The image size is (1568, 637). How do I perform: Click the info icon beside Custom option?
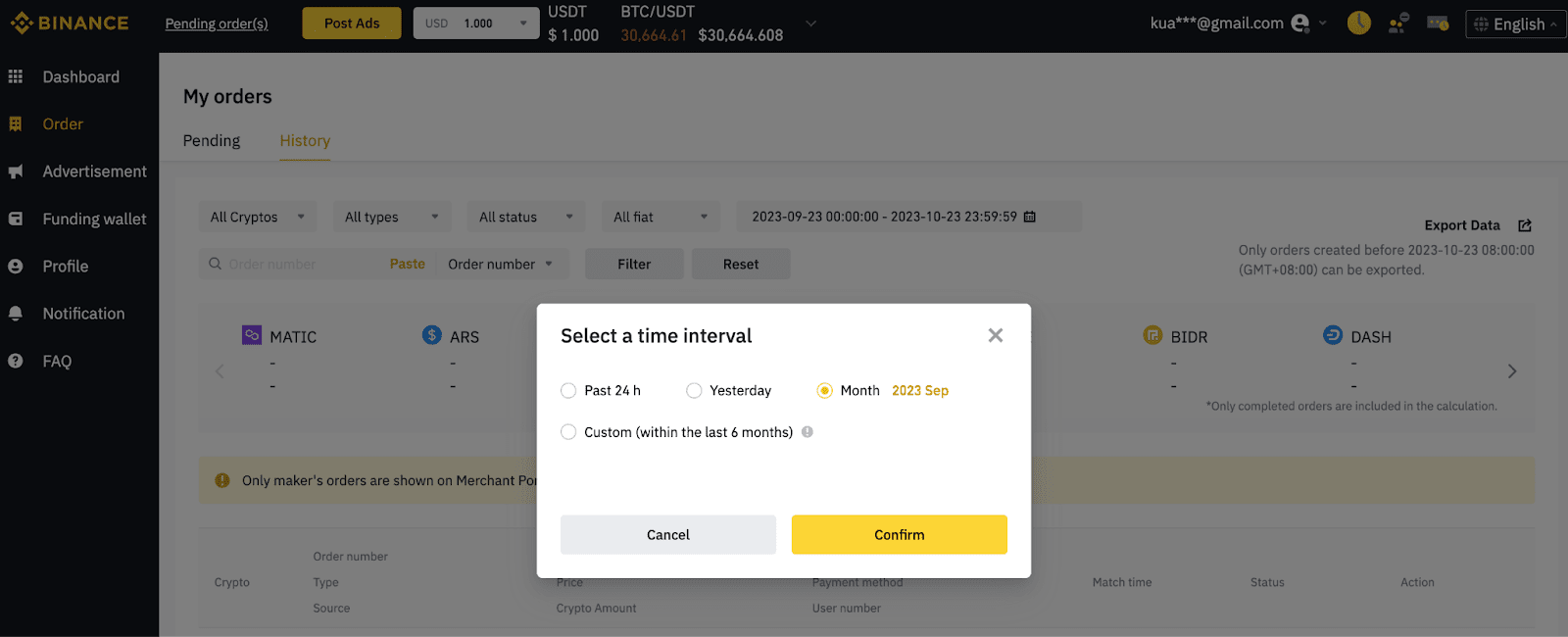(808, 431)
